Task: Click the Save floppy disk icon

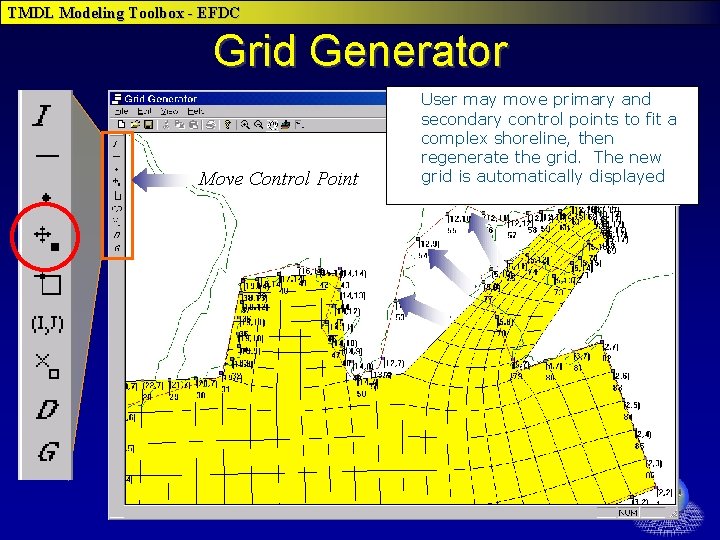Action: point(148,124)
